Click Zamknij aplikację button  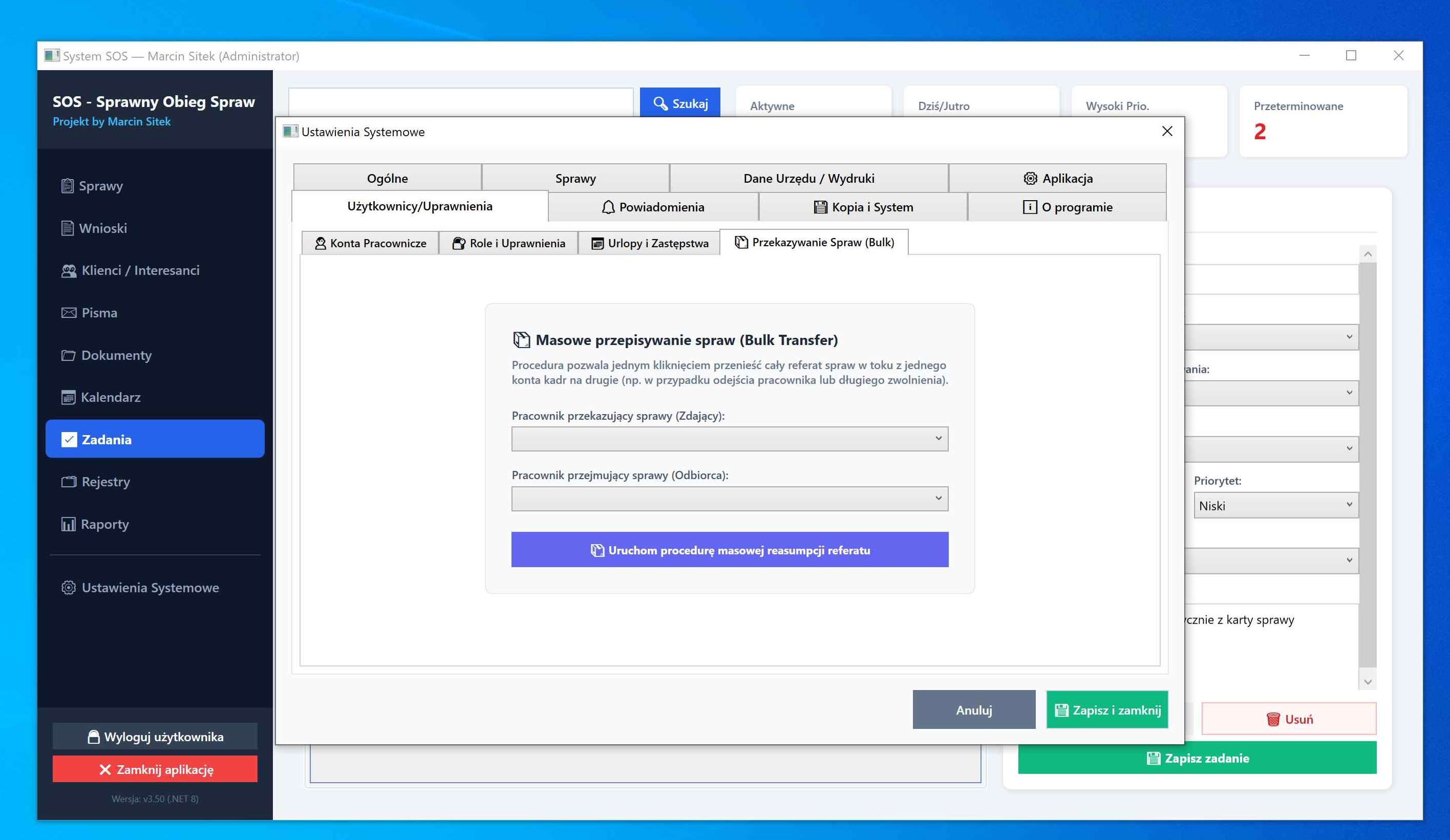click(155, 769)
